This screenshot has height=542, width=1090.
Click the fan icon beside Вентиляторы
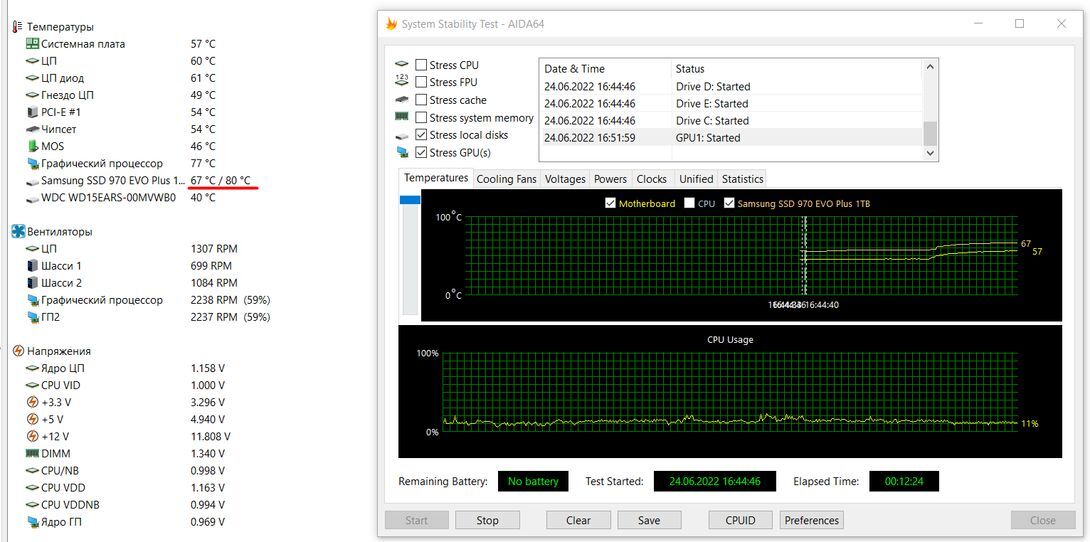click(x=18, y=231)
